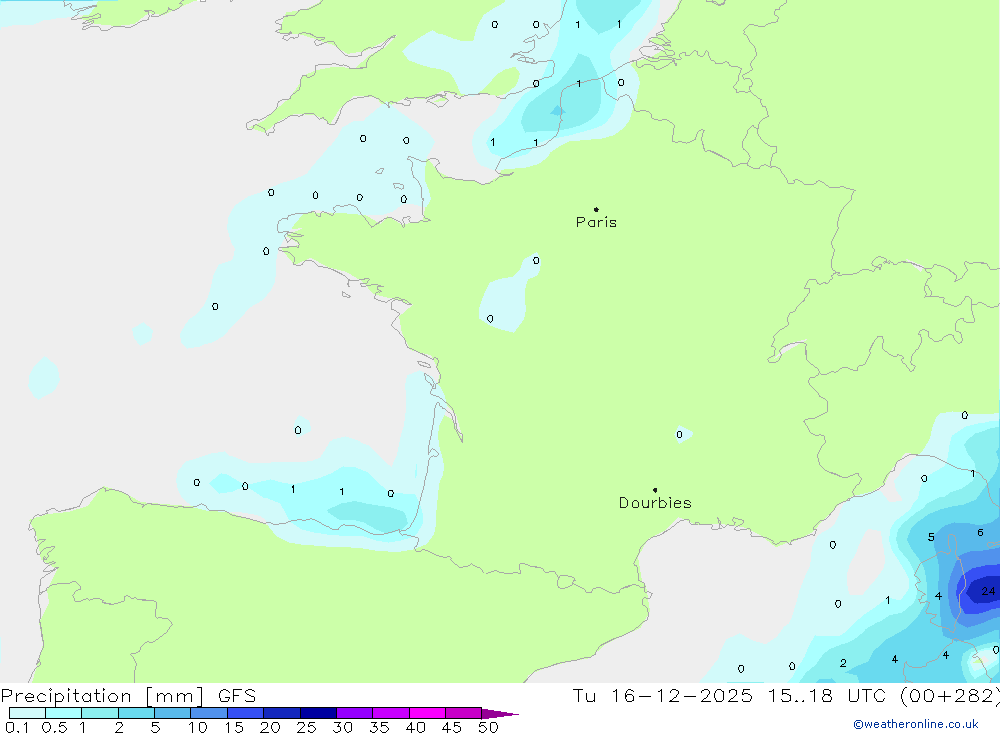Click the Dourbies location label
The height and width of the screenshot is (733, 1000).
click(x=655, y=503)
